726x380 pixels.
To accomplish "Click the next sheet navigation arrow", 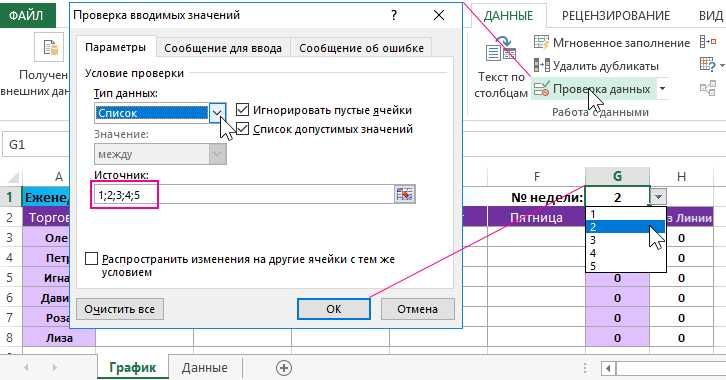I will [x=55, y=368].
